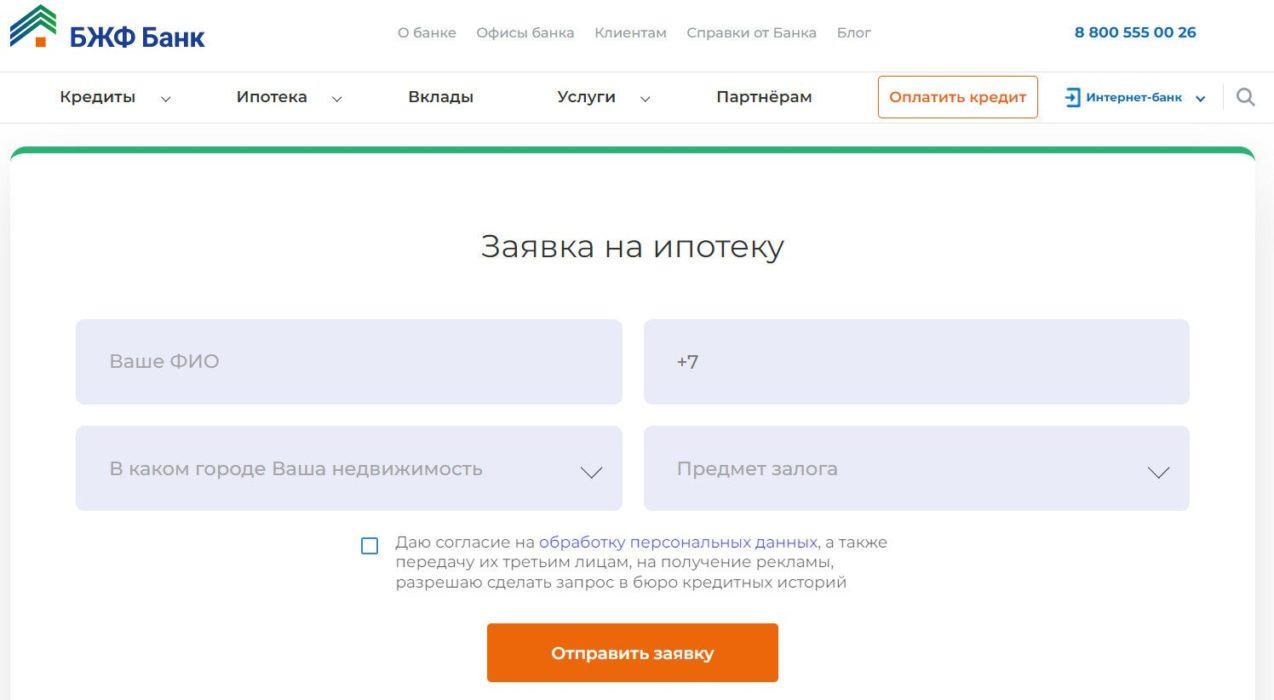Viewport: 1274px width, 700px height.
Task: Click the Отправить заявку button
Action: (x=632, y=652)
